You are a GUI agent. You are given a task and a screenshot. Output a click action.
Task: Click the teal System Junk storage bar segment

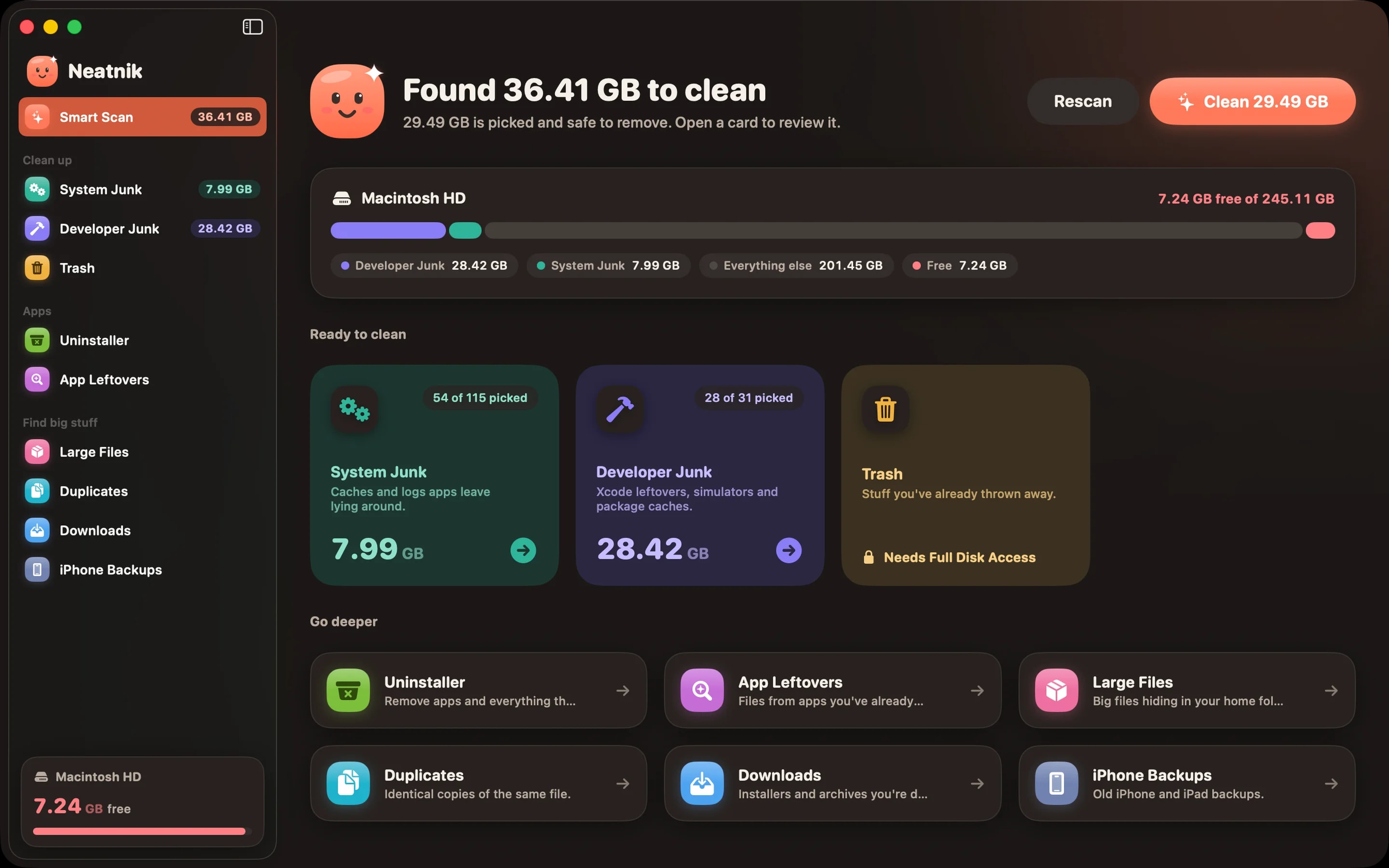[x=465, y=230]
